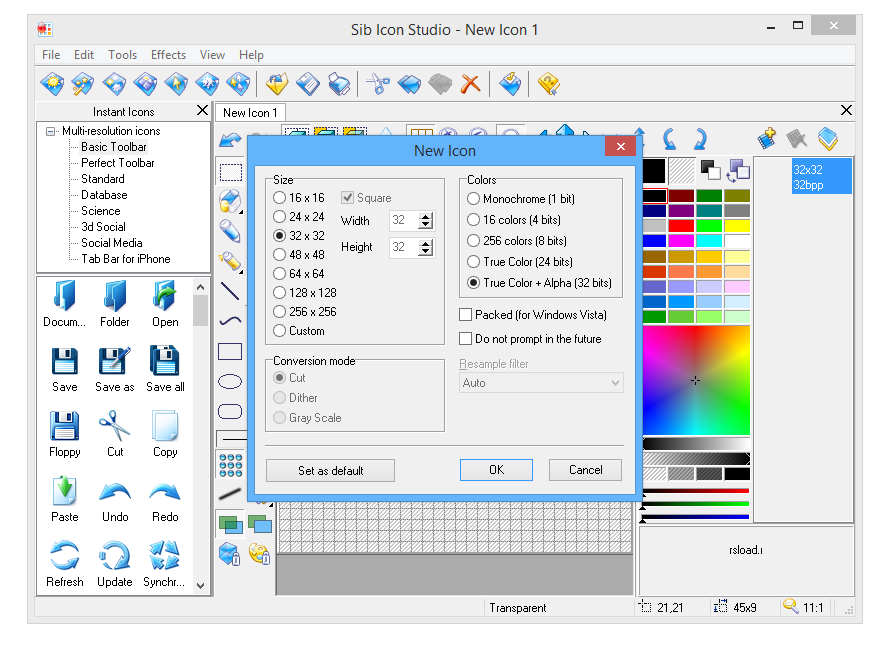The width and height of the screenshot is (891, 651).
Task: Pick the yellow swatch in the palette
Action: 737,226
